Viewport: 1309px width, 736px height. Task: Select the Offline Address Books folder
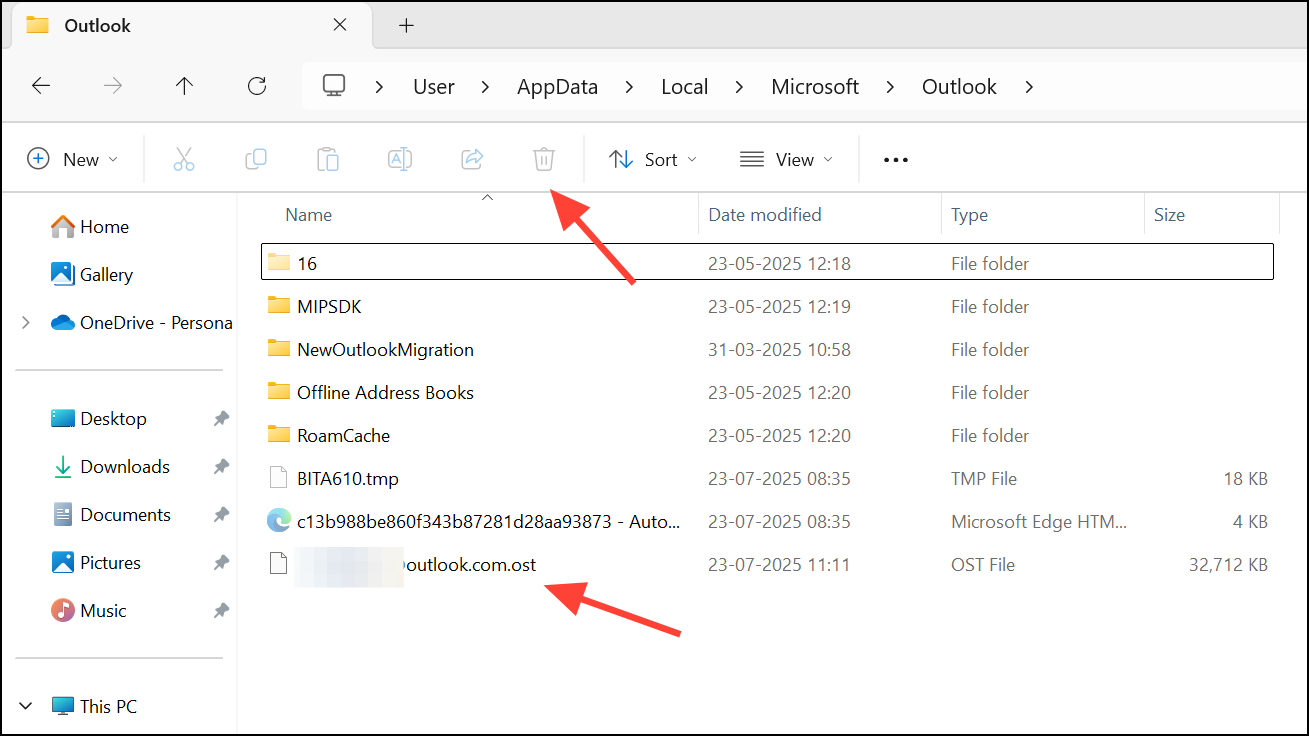tap(767, 392)
